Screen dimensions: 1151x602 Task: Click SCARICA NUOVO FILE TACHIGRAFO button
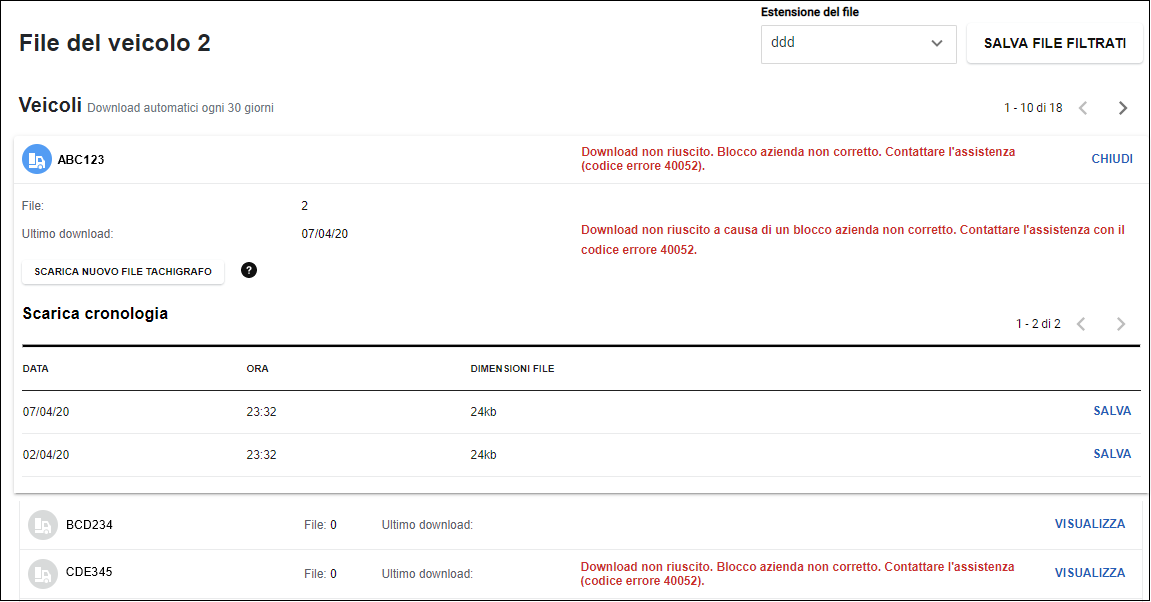pos(123,272)
